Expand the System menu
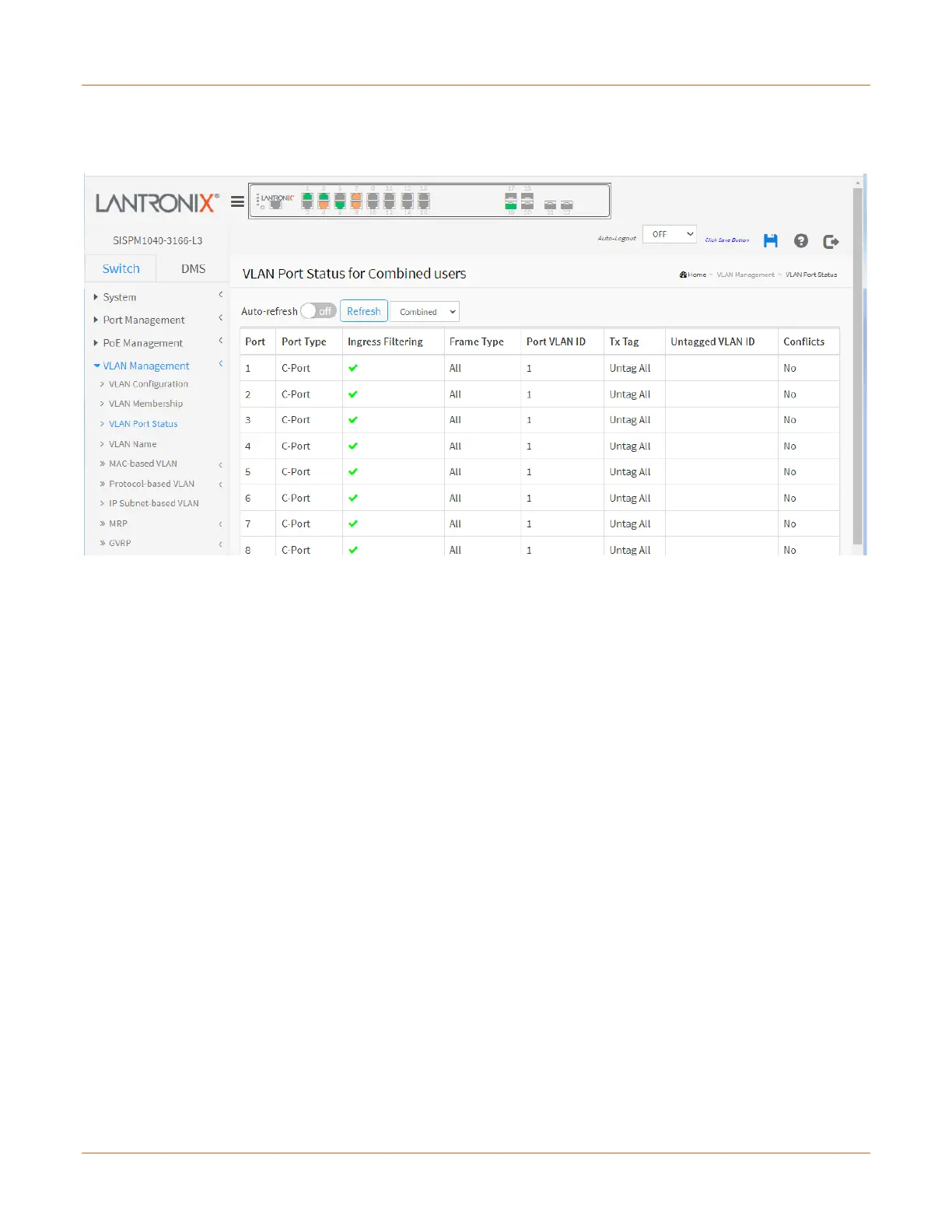 (x=119, y=297)
